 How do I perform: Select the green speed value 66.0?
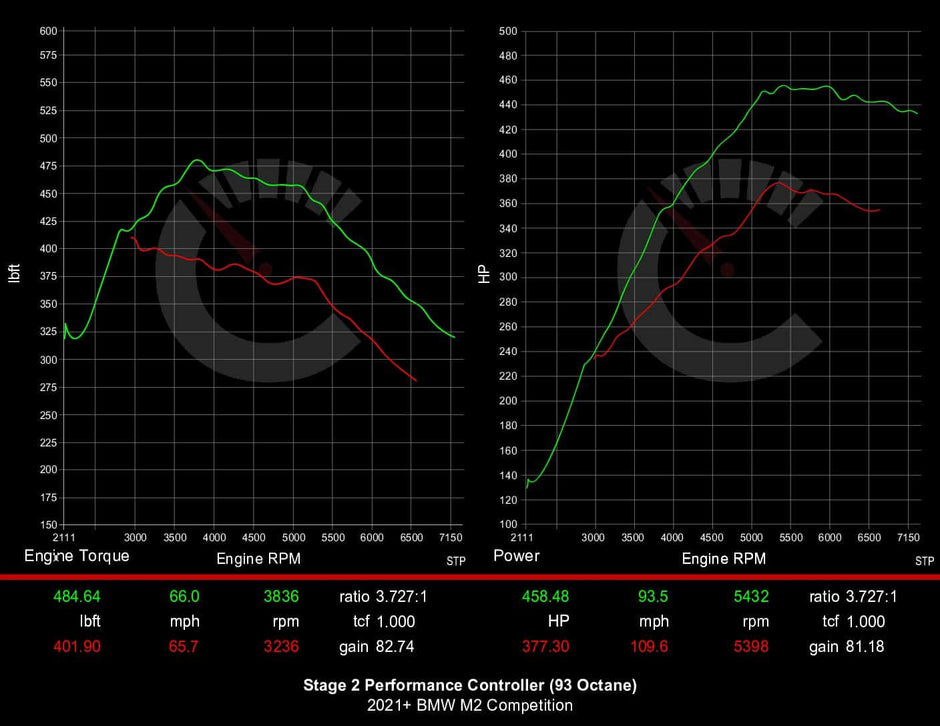pos(184,597)
